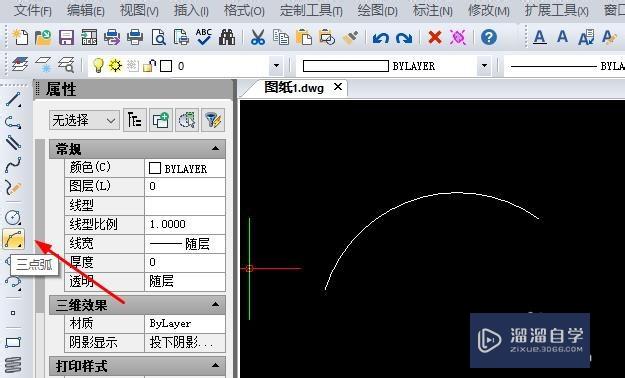Viewport: 625px width, 378px height.
Task: Open the 无选择 selection dropdown
Action: (84, 120)
